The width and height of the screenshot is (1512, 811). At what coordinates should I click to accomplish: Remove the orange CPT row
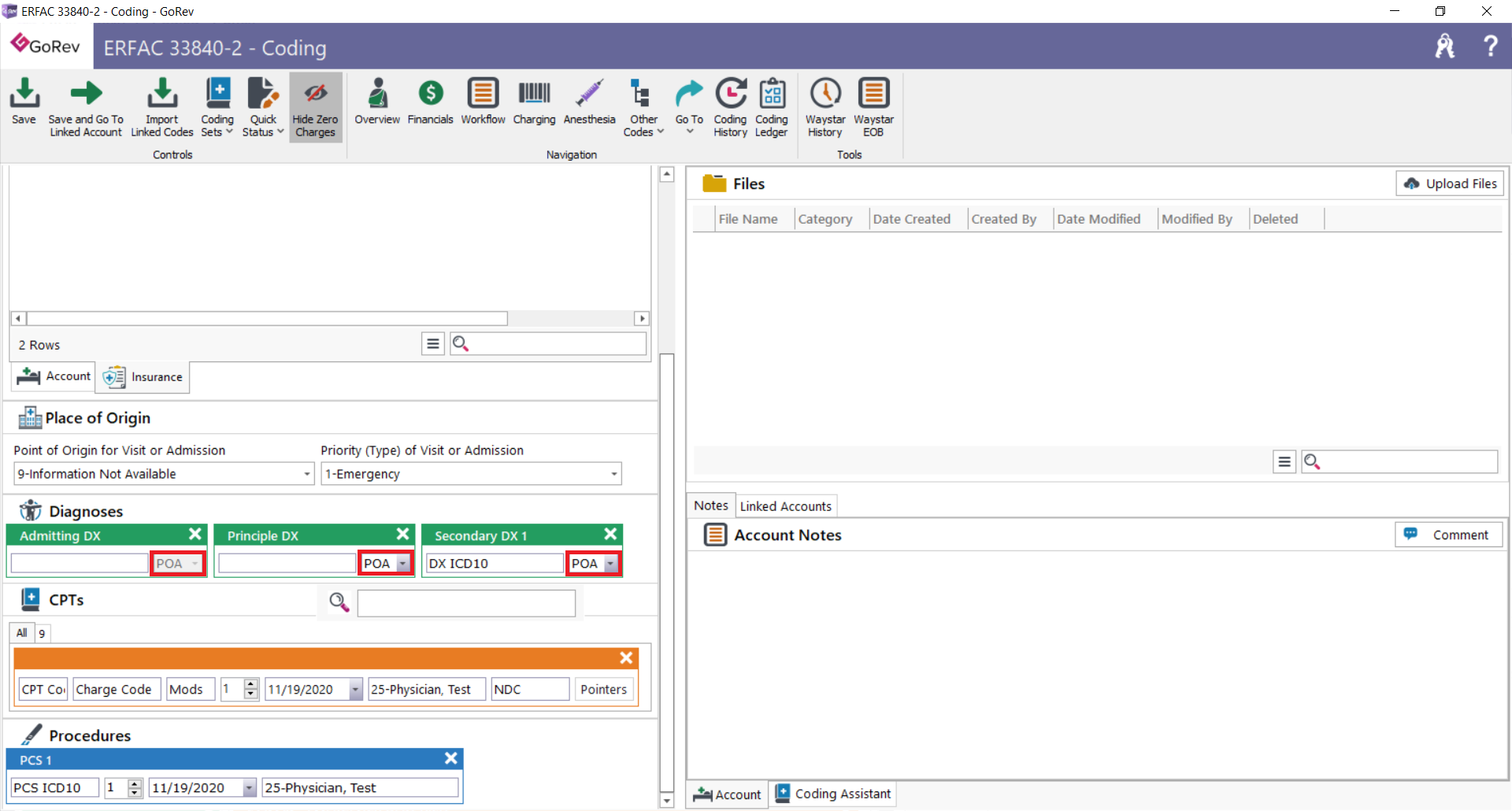click(x=626, y=657)
